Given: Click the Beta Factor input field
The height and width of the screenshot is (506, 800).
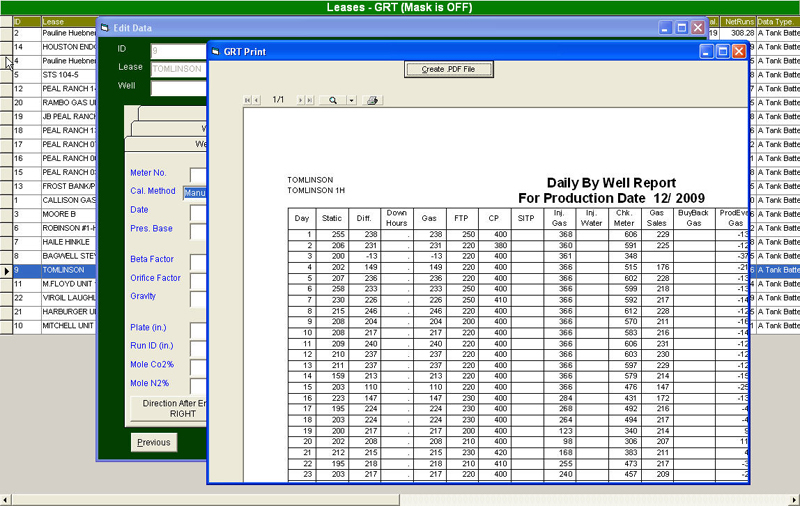Looking at the screenshot, I should 198,261.
